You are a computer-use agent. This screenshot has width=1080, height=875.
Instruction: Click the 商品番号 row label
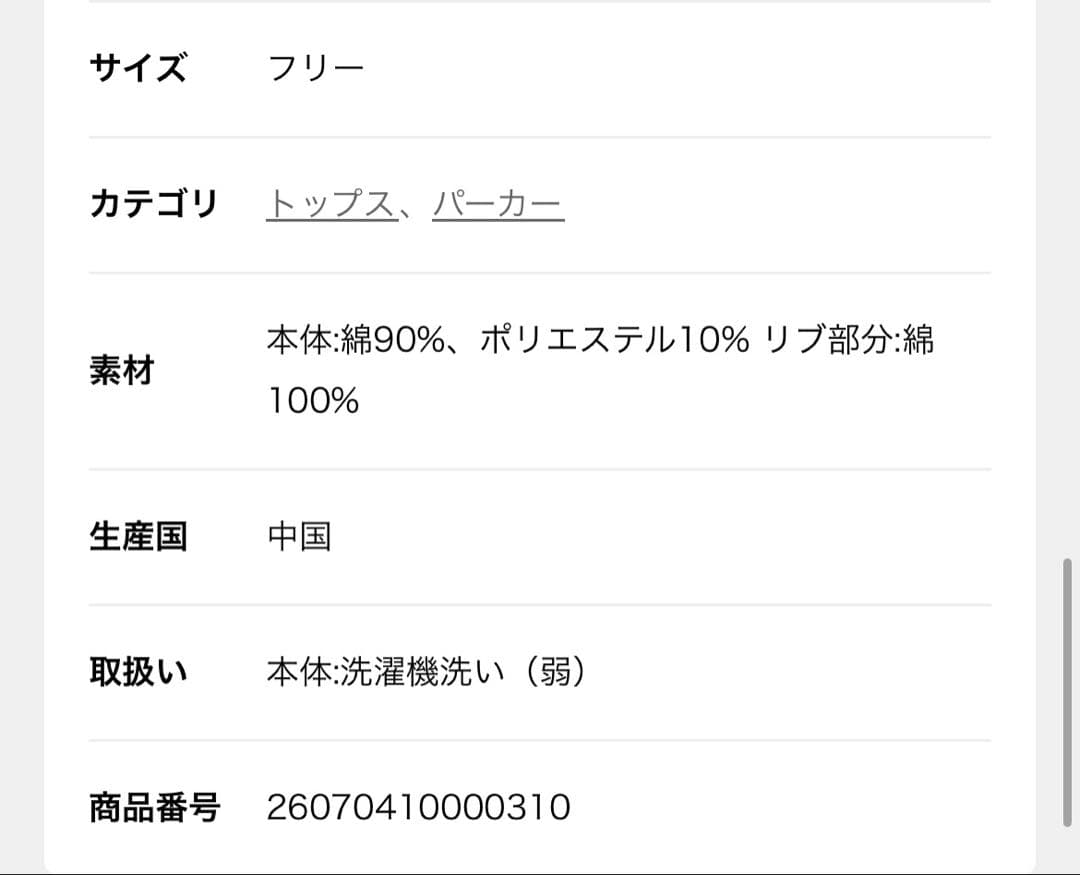[x=154, y=807]
